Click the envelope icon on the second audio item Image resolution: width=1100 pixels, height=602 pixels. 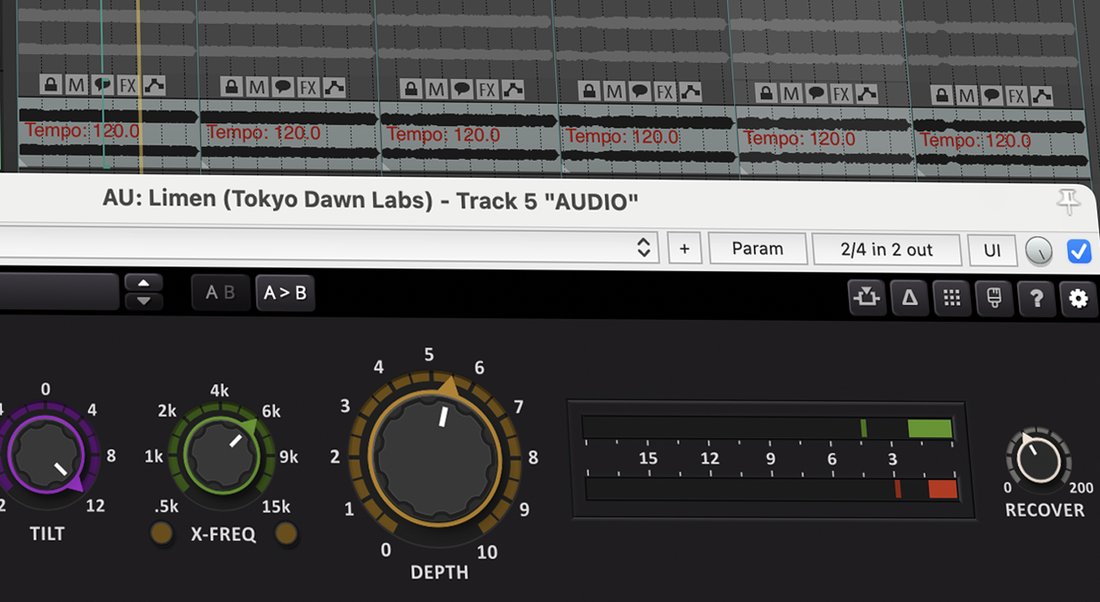tap(334, 87)
